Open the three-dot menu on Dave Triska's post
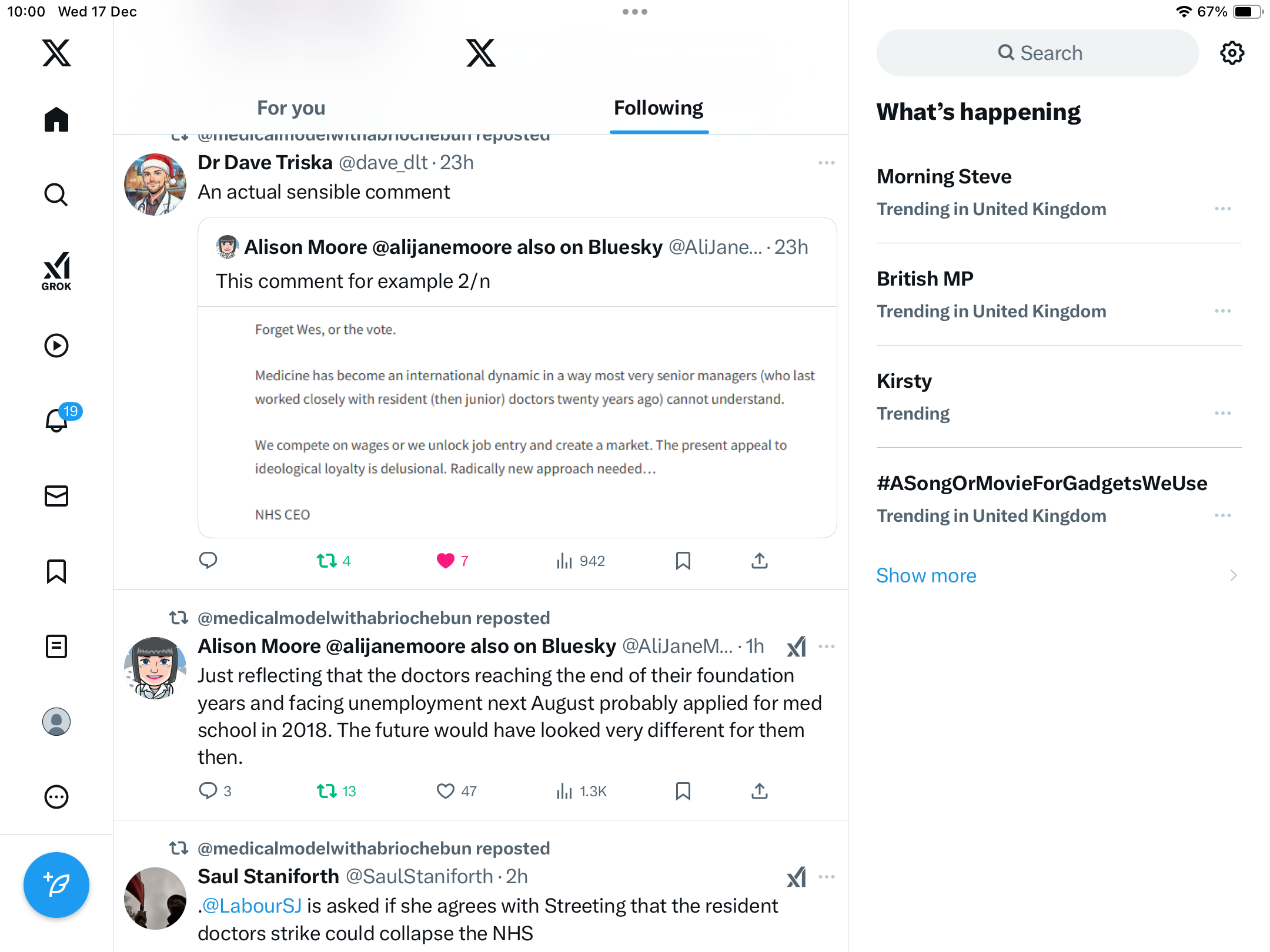This screenshot has height=952, width=1270. click(827, 163)
